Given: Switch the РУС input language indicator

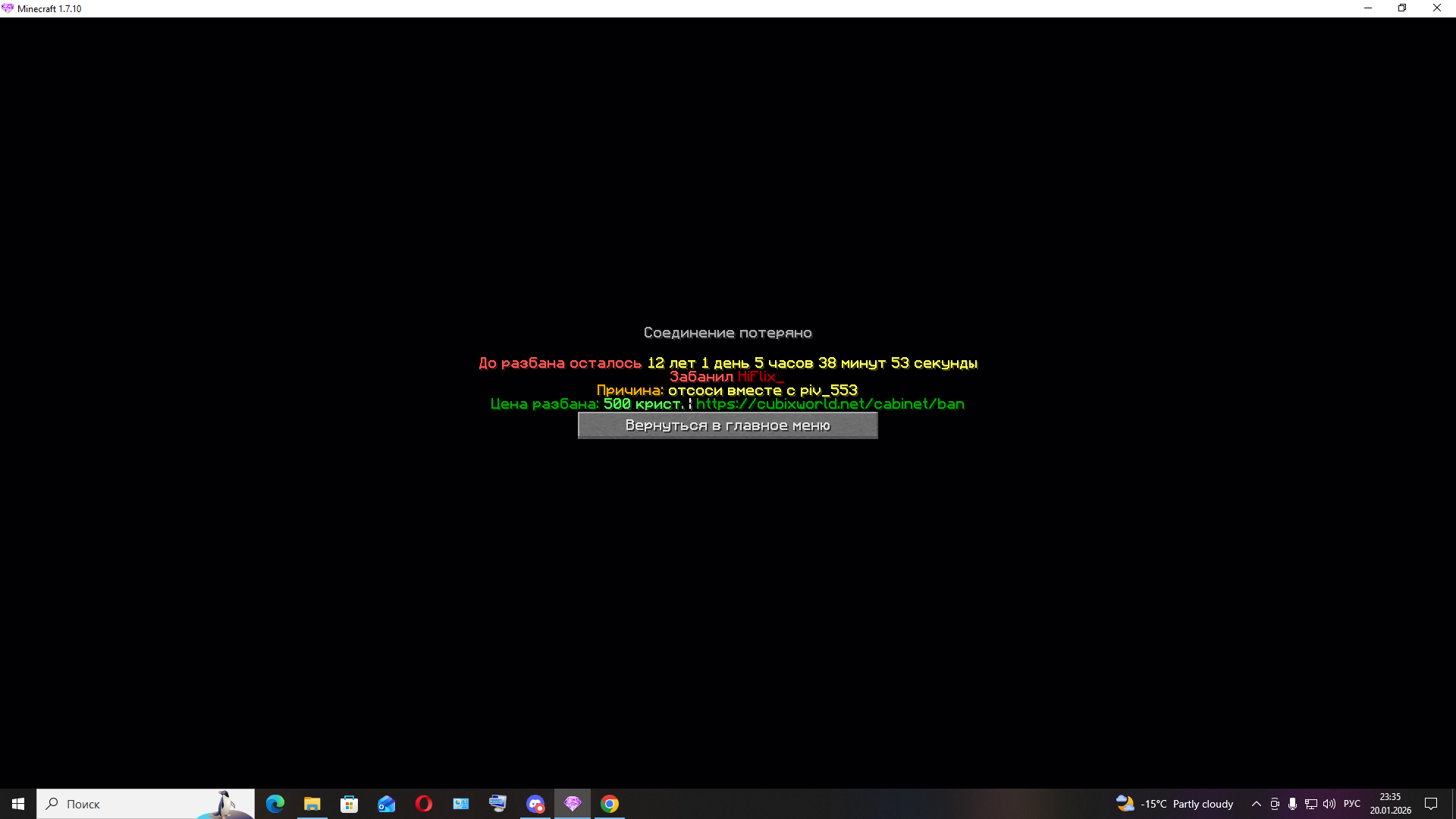Looking at the screenshot, I should click(1351, 804).
